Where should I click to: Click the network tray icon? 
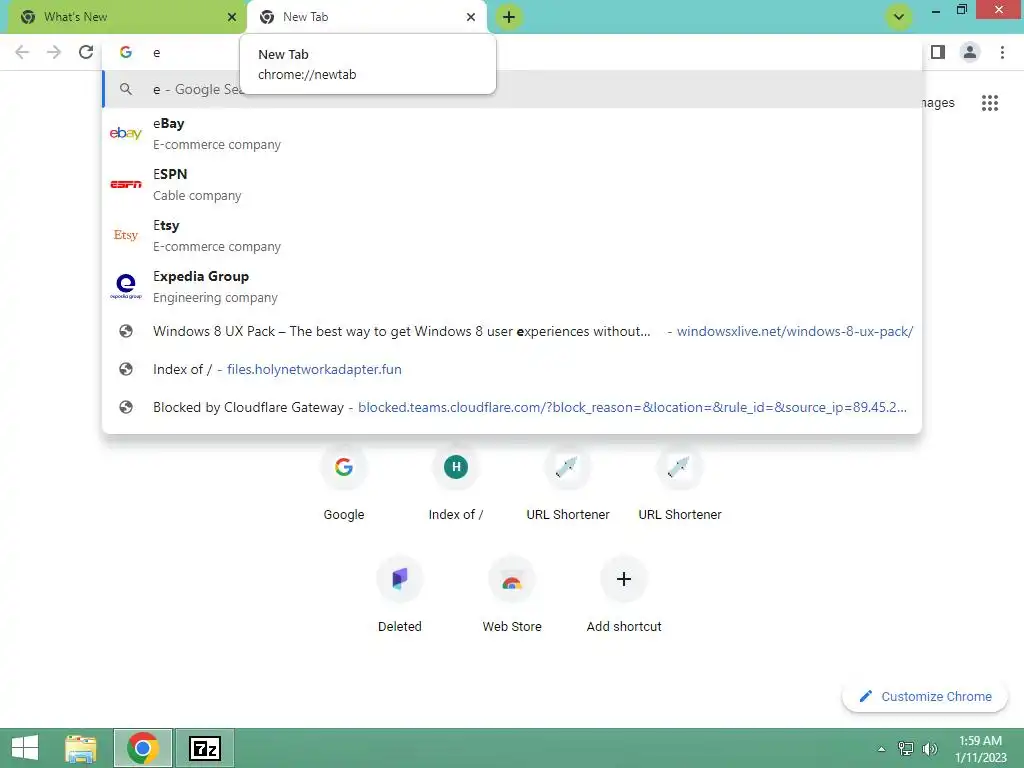[x=906, y=748]
